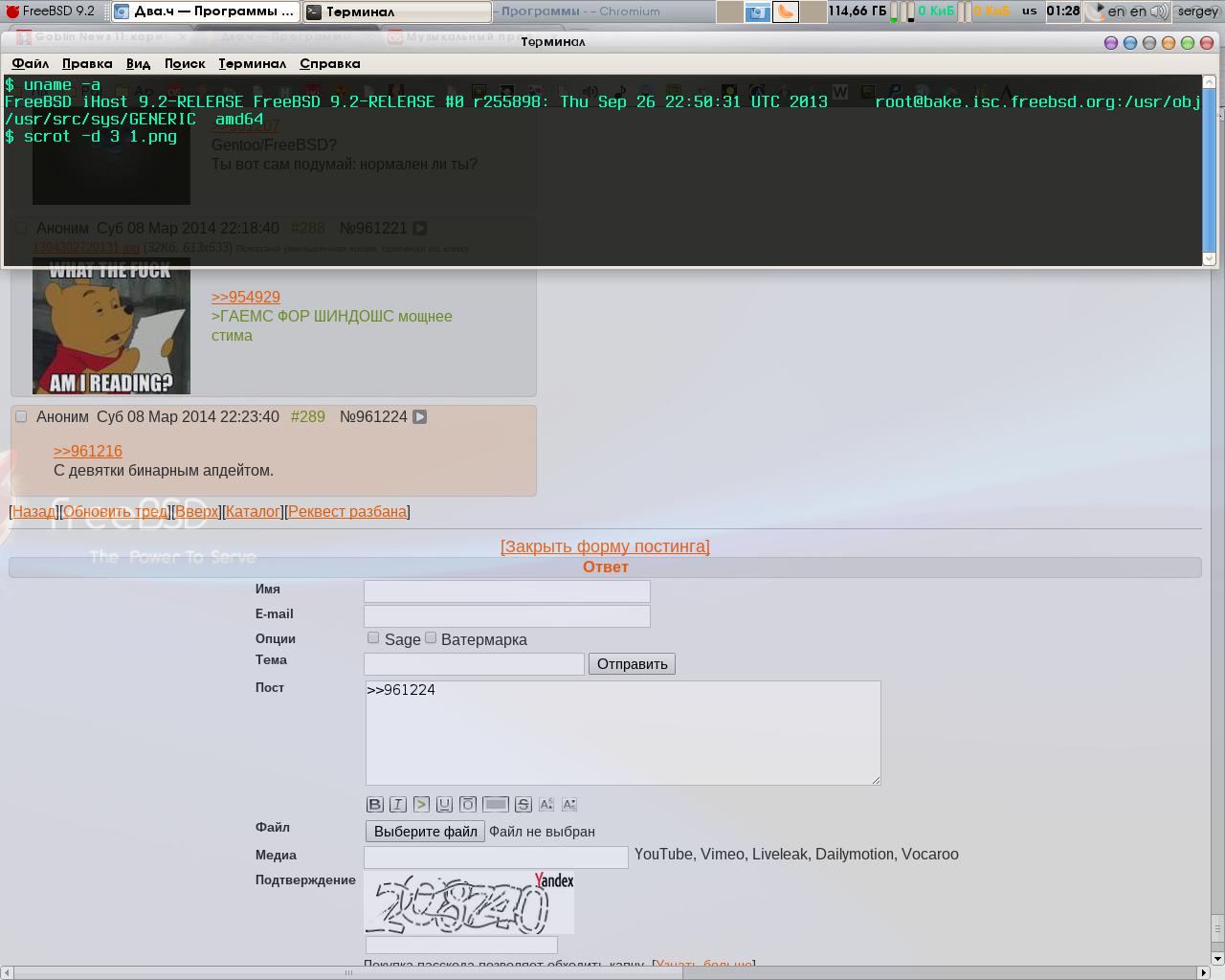Image resolution: width=1225 pixels, height=980 pixels.
Task: Switch to Два.ч Chromium taskbar window
Action: pos(205,11)
